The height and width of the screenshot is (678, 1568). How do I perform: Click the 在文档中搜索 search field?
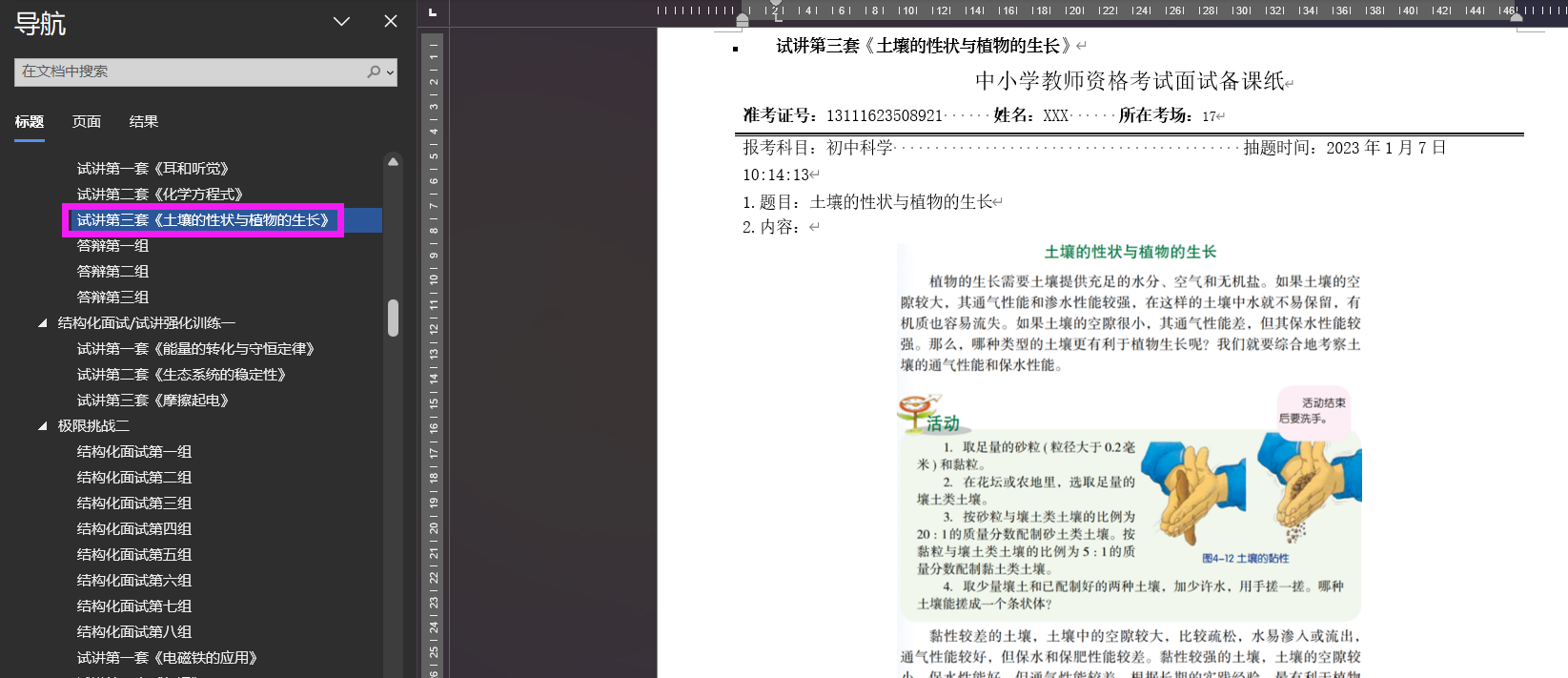click(191, 72)
